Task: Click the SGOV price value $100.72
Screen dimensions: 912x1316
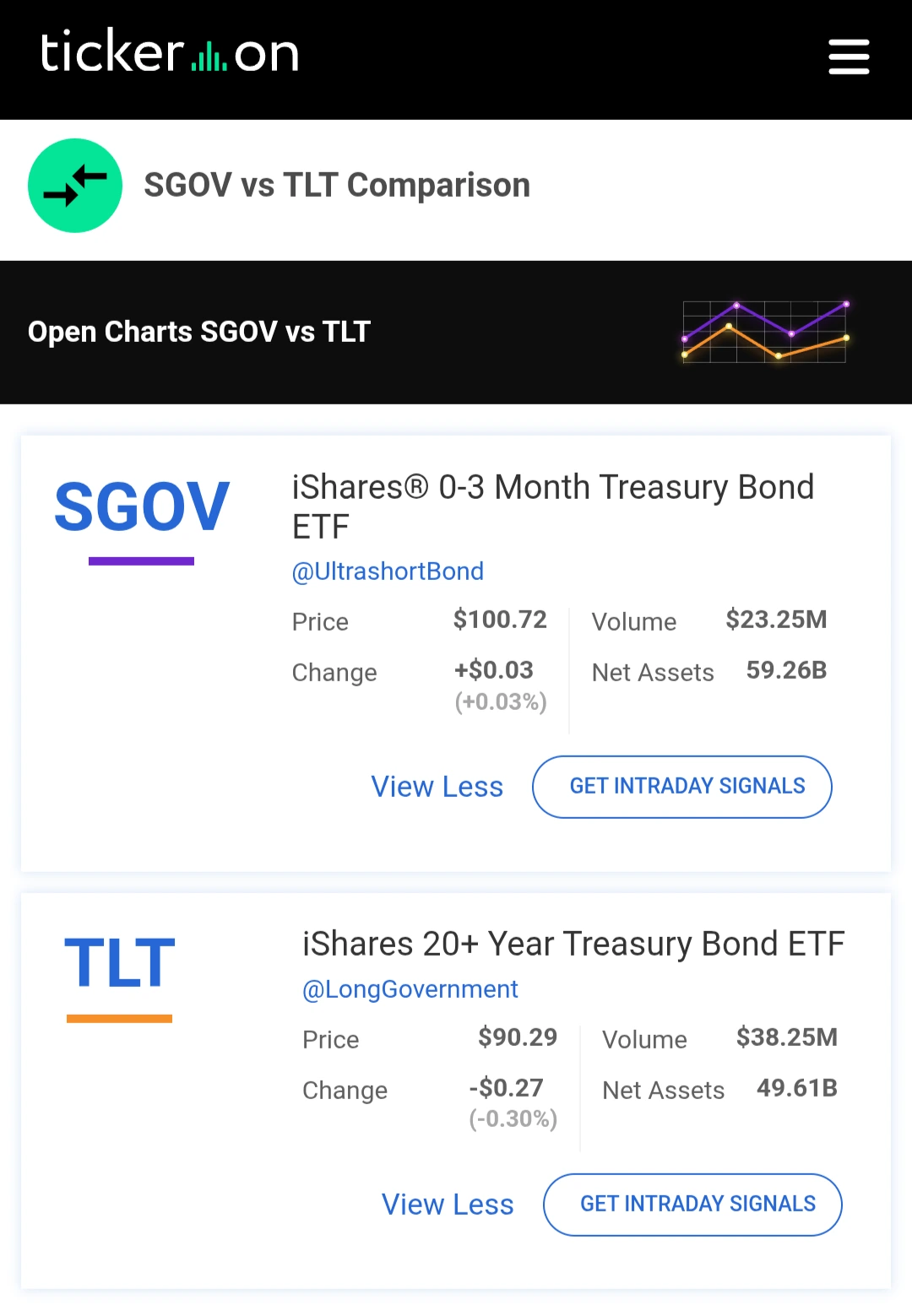Action: [500, 620]
